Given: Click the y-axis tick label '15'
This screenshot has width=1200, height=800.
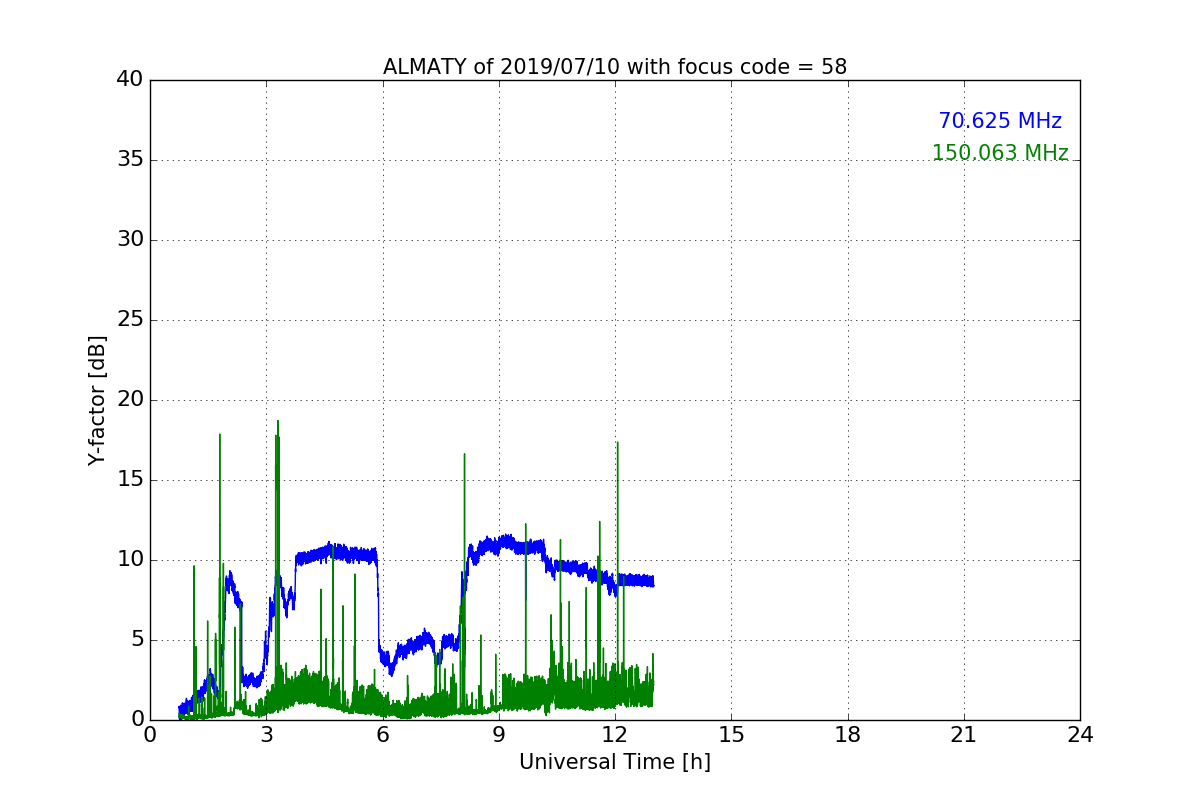Looking at the screenshot, I should click(x=130, y=480).
